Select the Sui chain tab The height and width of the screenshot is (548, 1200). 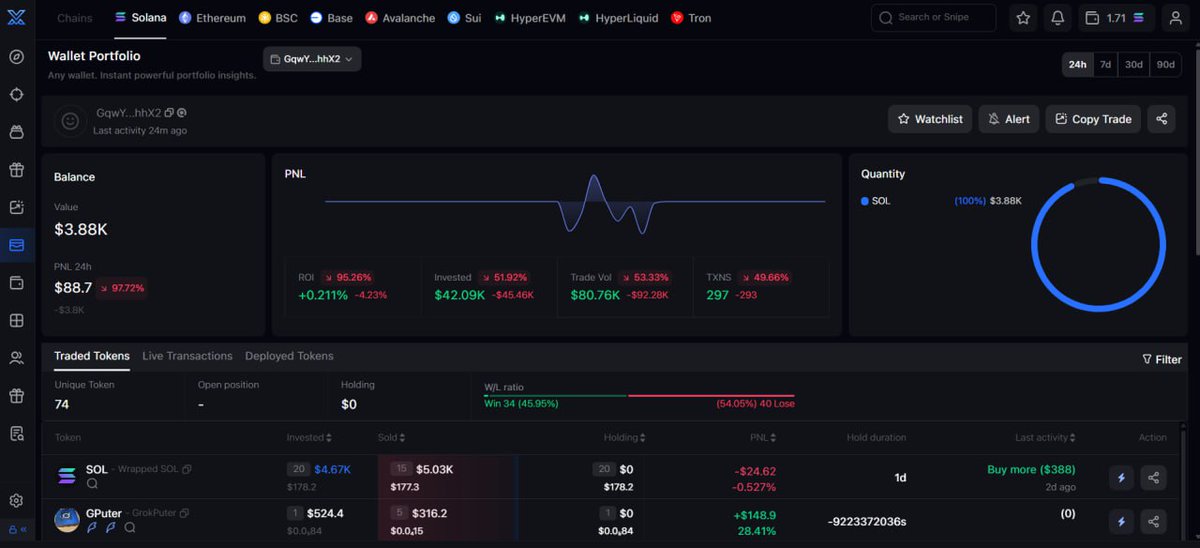(464, 18)
